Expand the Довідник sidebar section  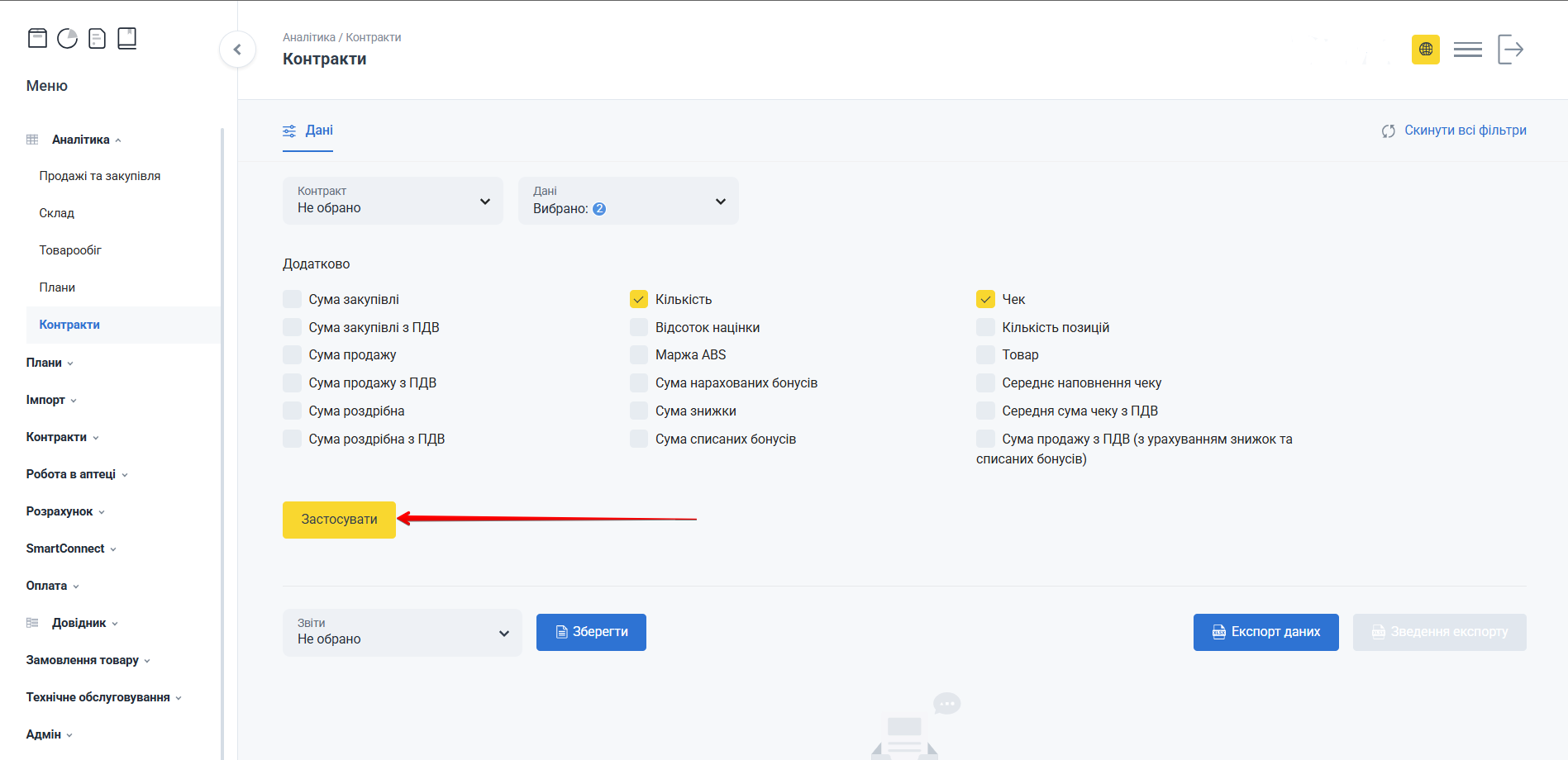79,623
